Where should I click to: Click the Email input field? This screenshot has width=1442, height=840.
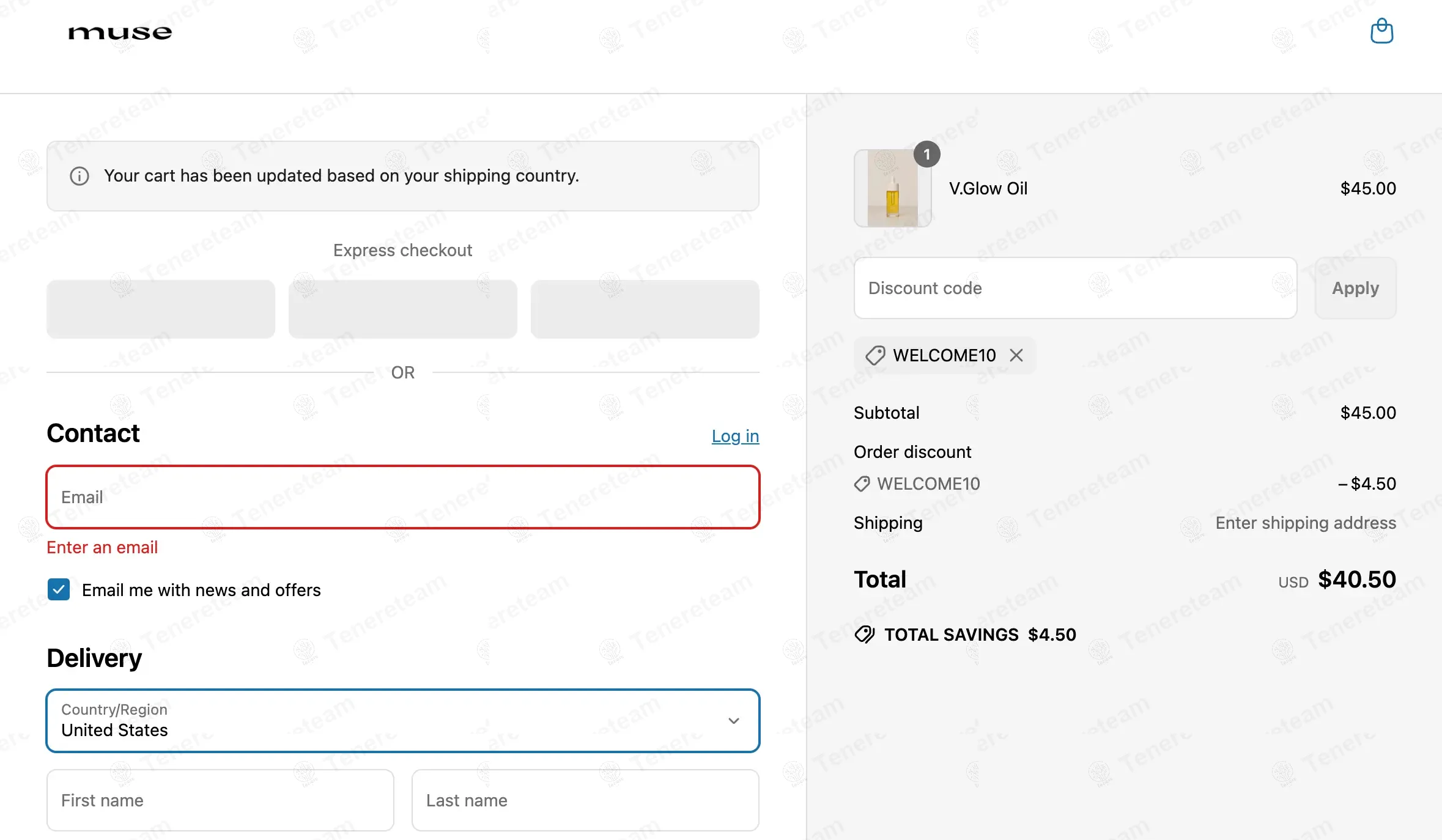[402, 497]
